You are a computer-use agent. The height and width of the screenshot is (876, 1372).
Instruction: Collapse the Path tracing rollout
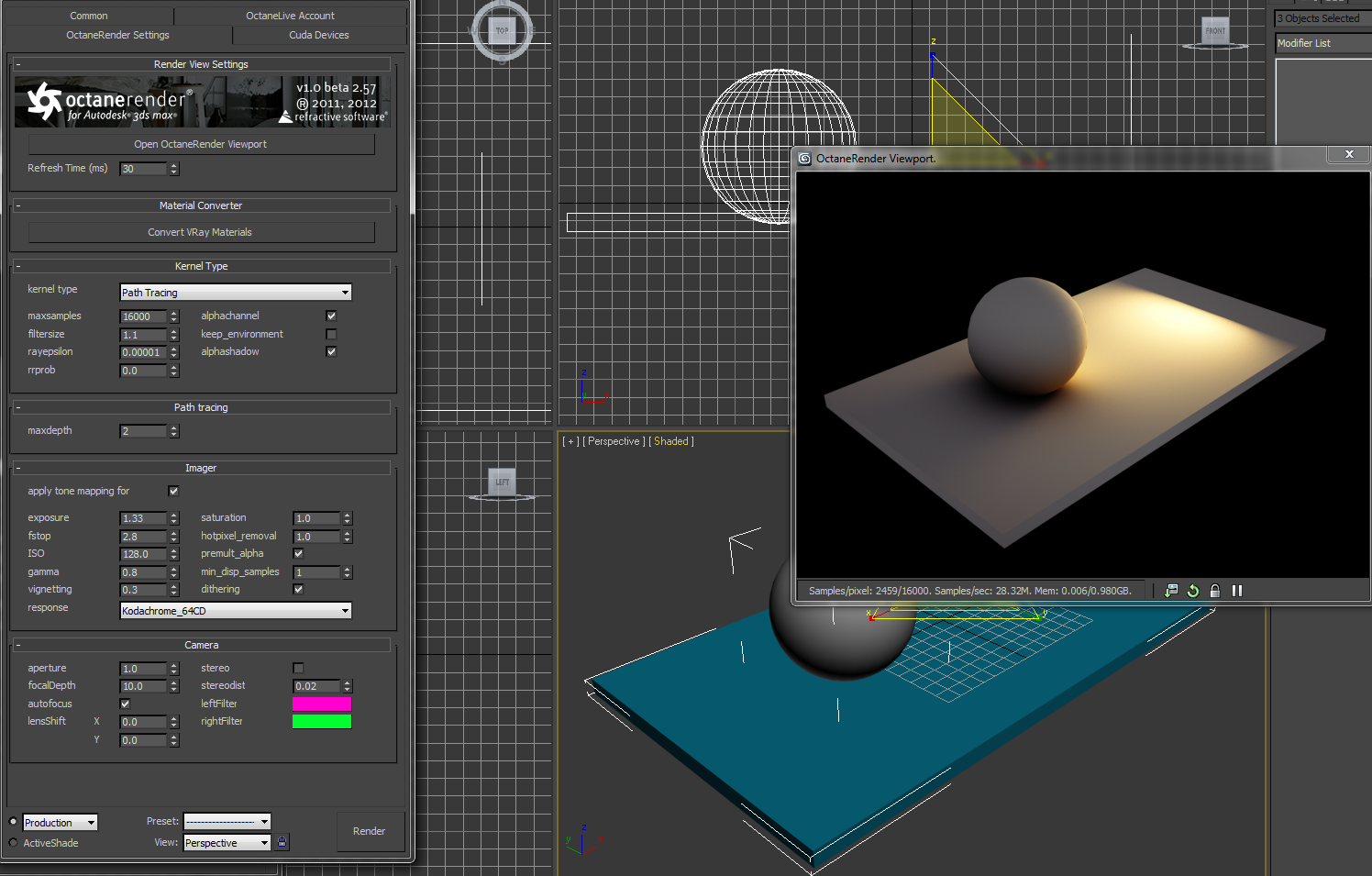[x=201, y=407]
